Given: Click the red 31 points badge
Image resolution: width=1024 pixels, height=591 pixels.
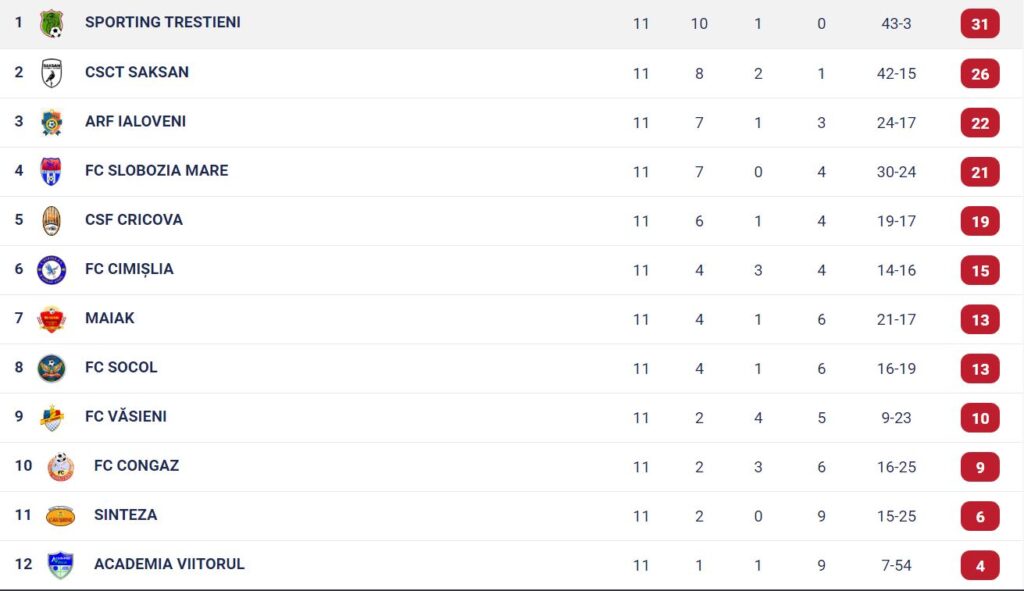Looking at the screenshot, I should [x=980, y=24].
